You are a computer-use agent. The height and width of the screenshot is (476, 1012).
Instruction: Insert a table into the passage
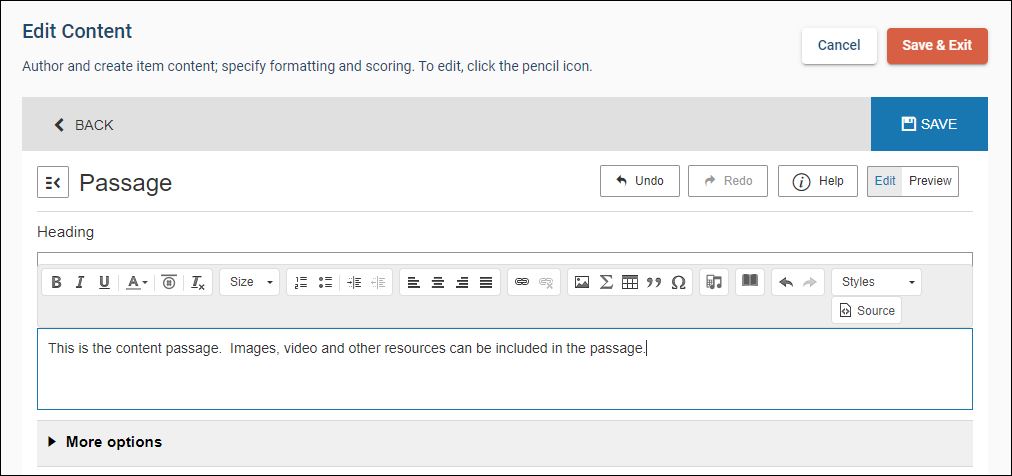click(630, 282)
